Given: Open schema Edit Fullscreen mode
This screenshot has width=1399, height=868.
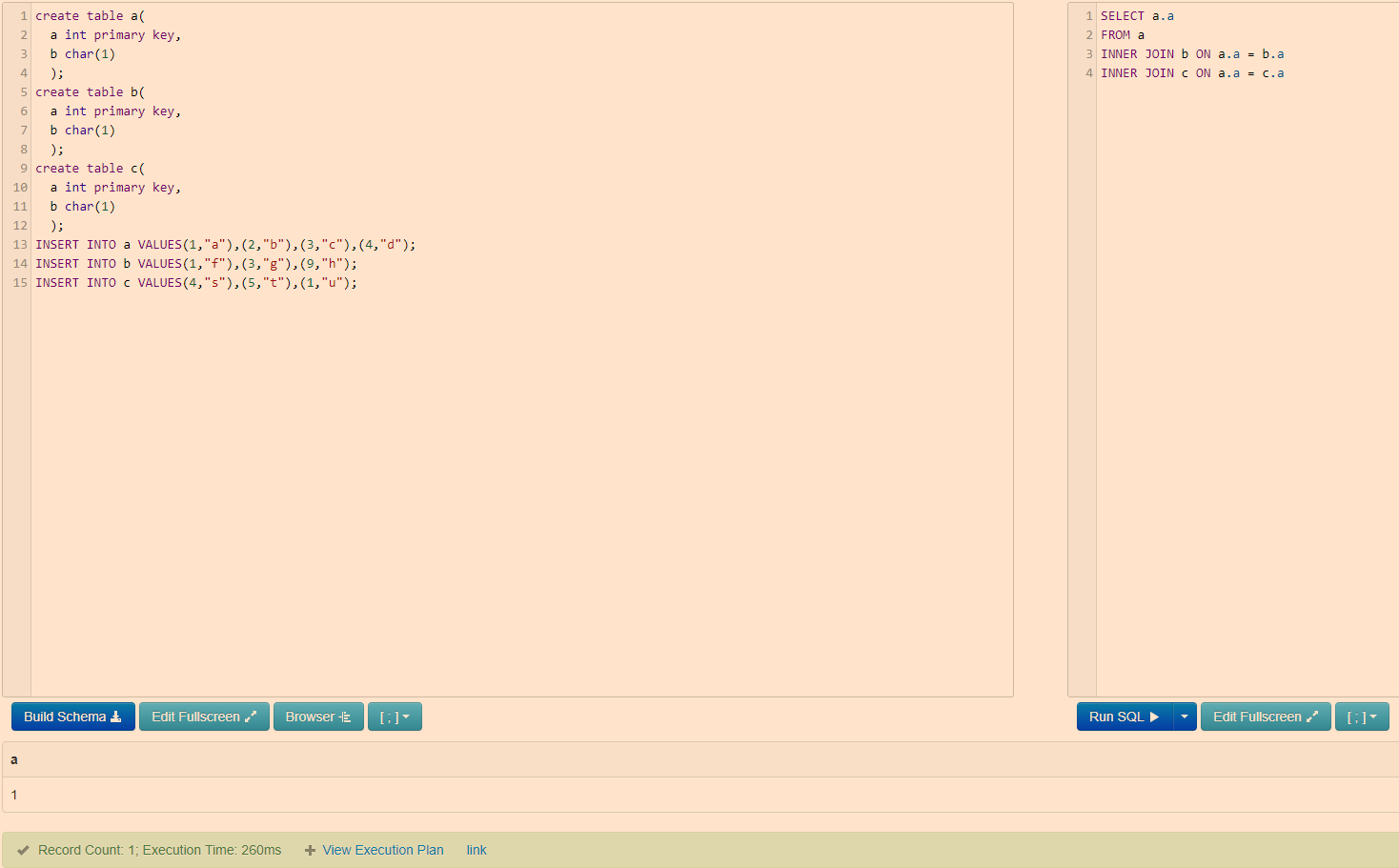Looking at the screenshot, I should (x=204, y=717).
